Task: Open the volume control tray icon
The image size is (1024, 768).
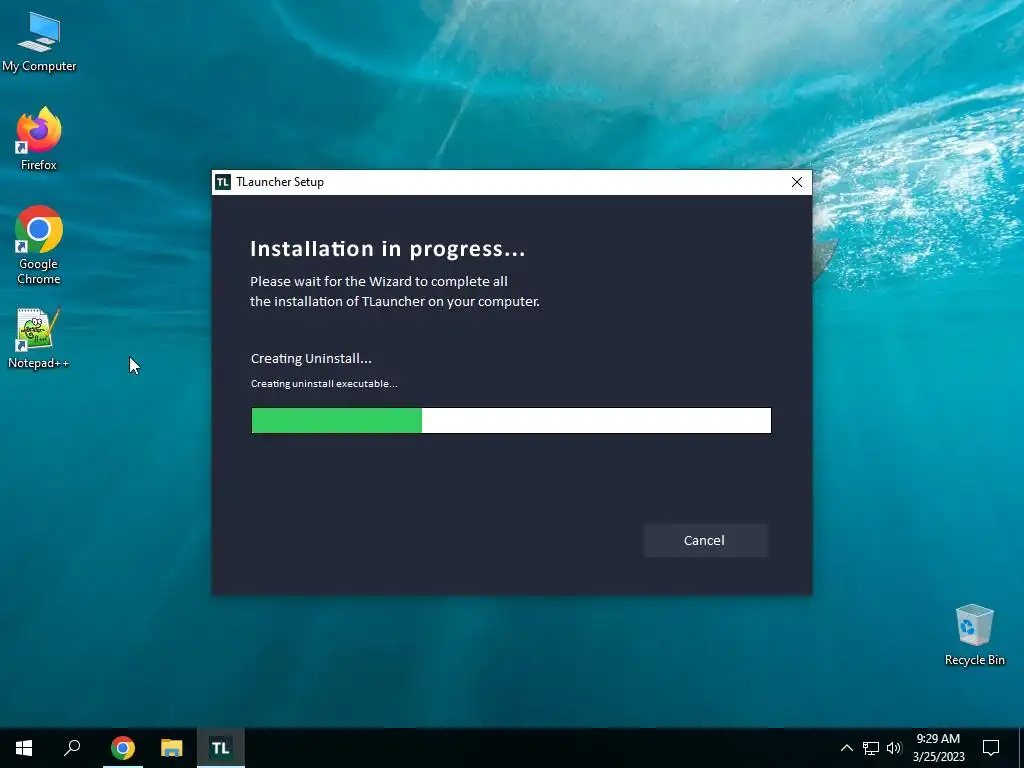Action: point(894,748)
